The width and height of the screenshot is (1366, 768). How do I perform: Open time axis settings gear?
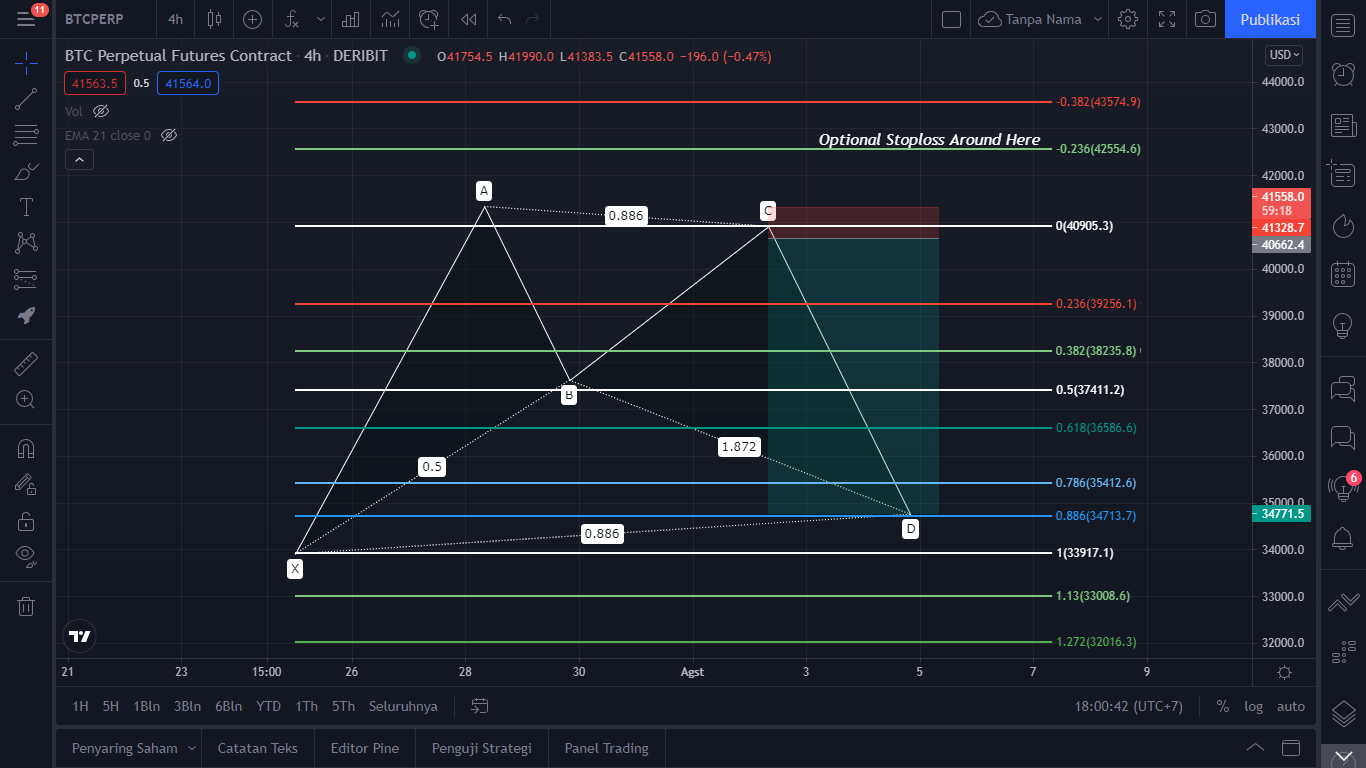(1284, 672)
